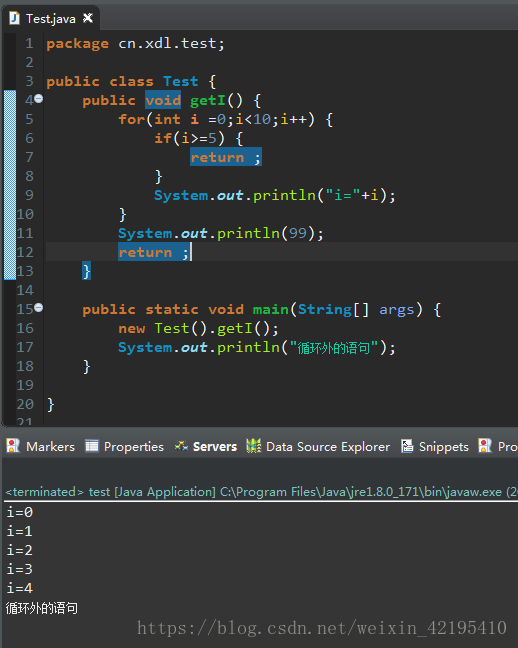Click the println("循环外的语句") statement
Viewport: 518px width, 648px height.
tap(257, 348)
